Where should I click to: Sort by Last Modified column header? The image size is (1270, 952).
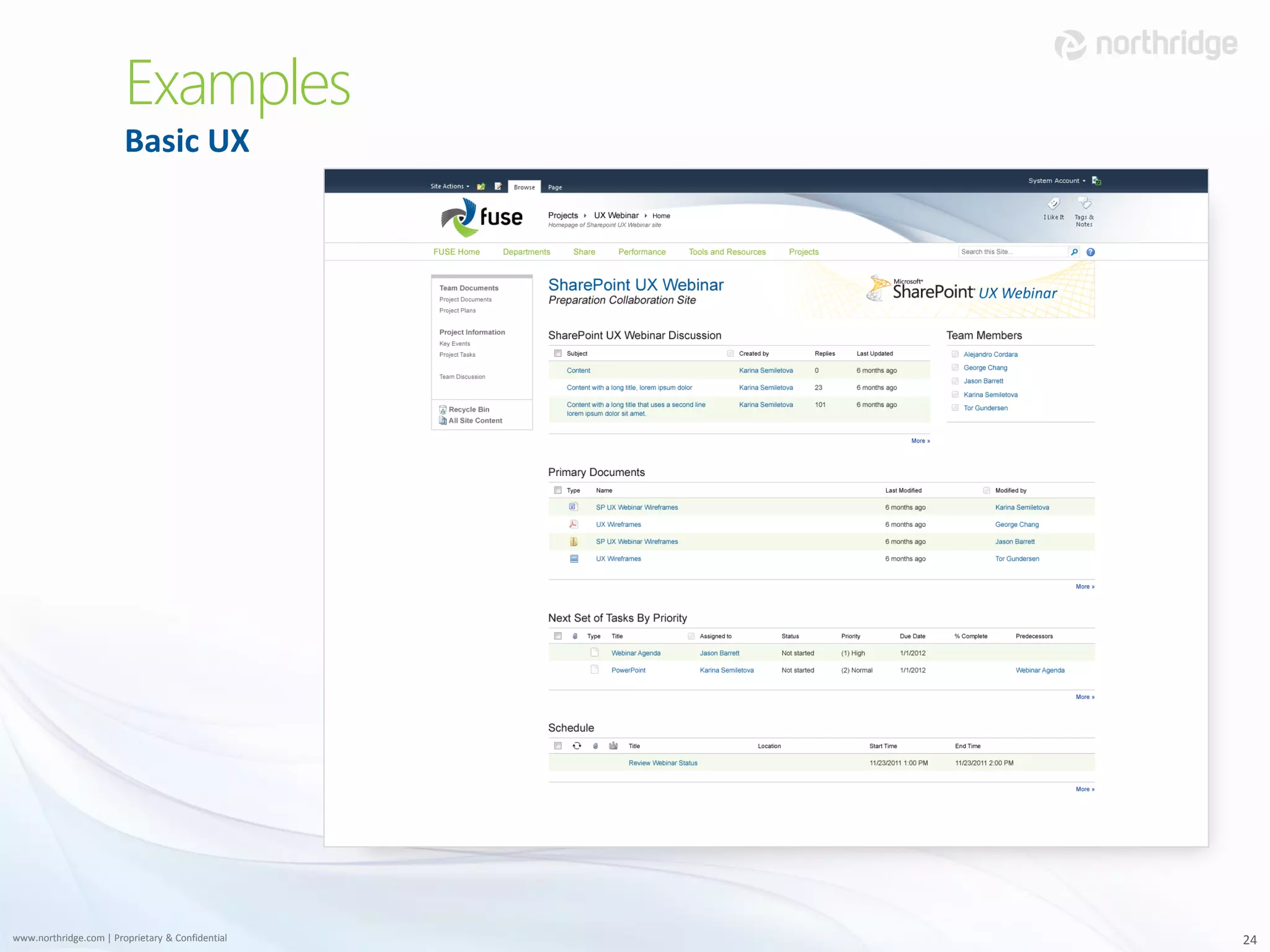pyautogui.click(x=903, y=490)
